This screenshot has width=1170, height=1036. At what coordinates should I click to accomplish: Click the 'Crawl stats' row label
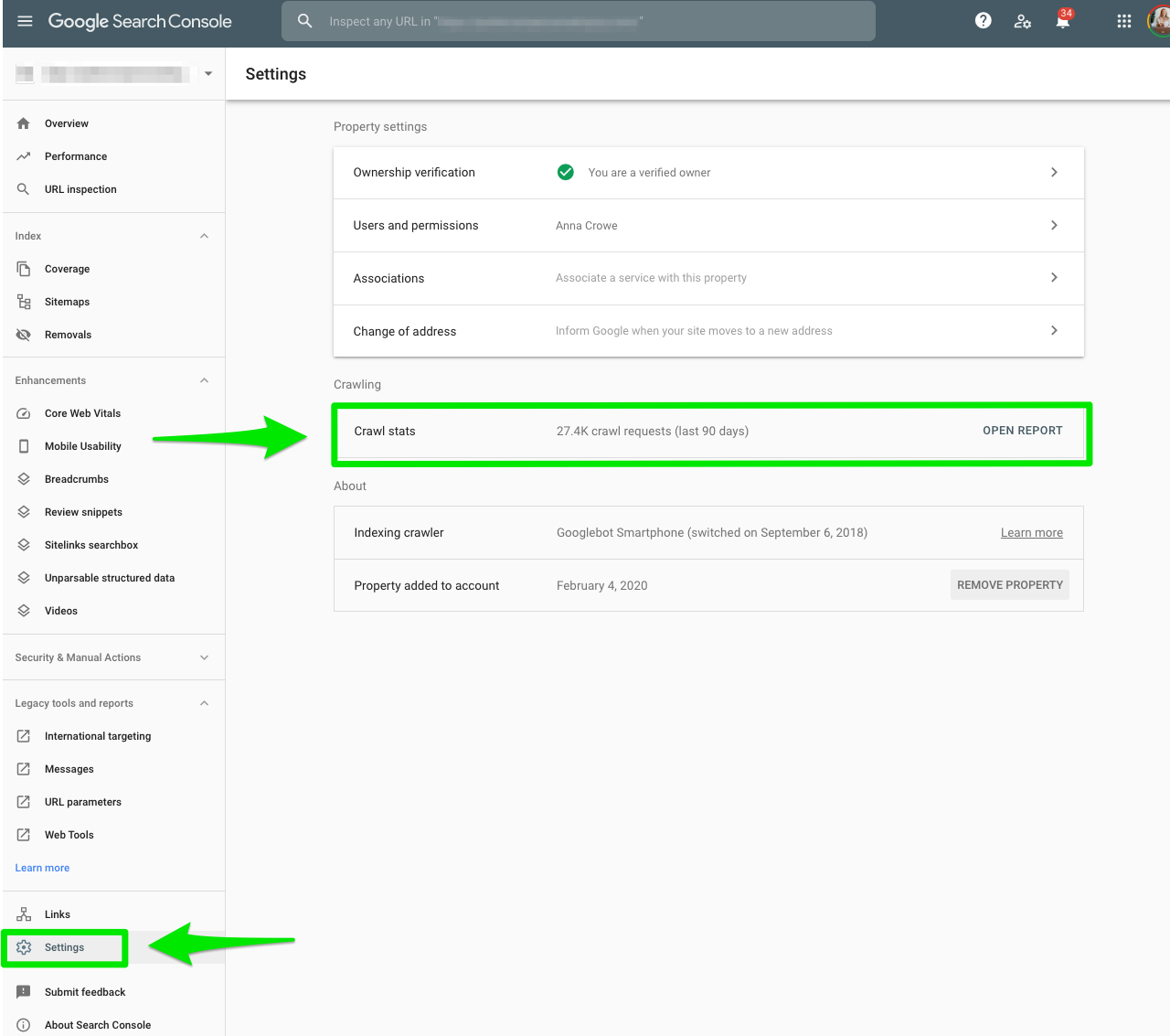(x=385, y=432)
